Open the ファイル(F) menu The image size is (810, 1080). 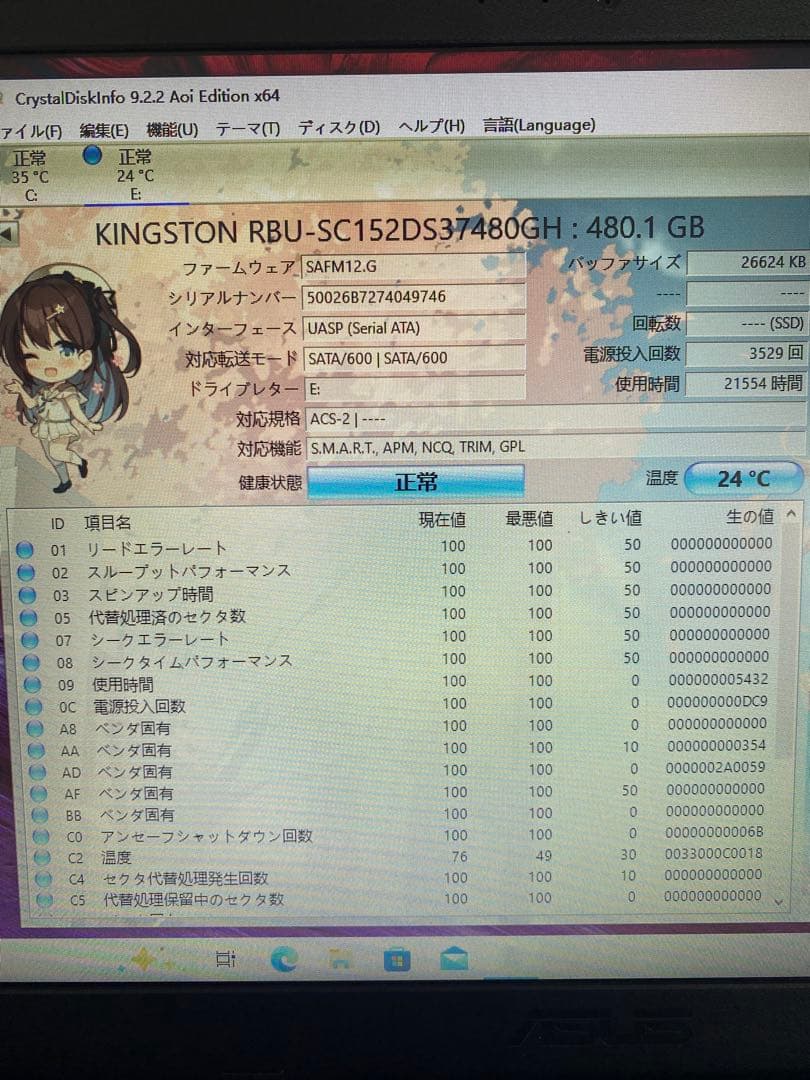point(28,125)
